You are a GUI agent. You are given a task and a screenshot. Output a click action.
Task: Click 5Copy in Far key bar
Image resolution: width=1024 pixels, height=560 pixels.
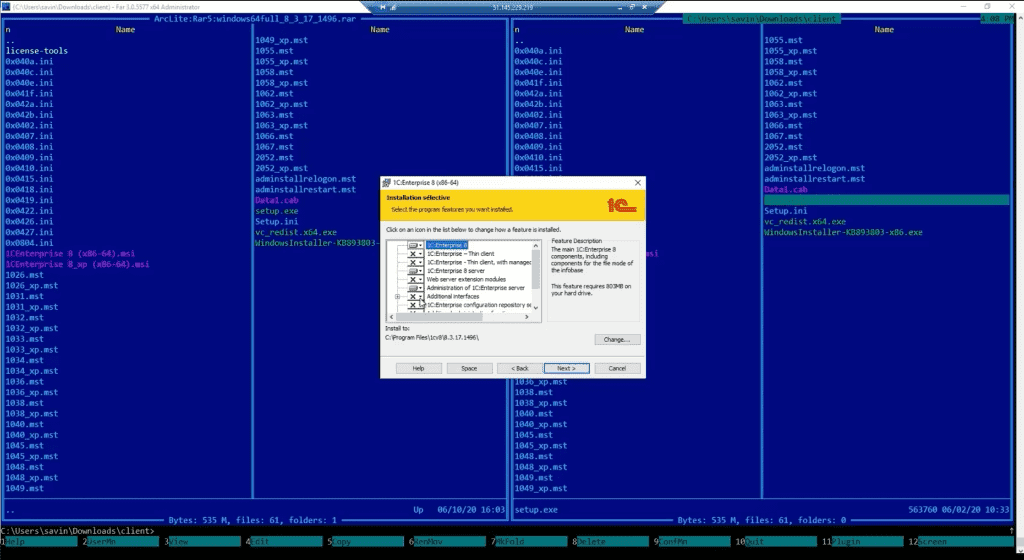click(x=366, y=542)
